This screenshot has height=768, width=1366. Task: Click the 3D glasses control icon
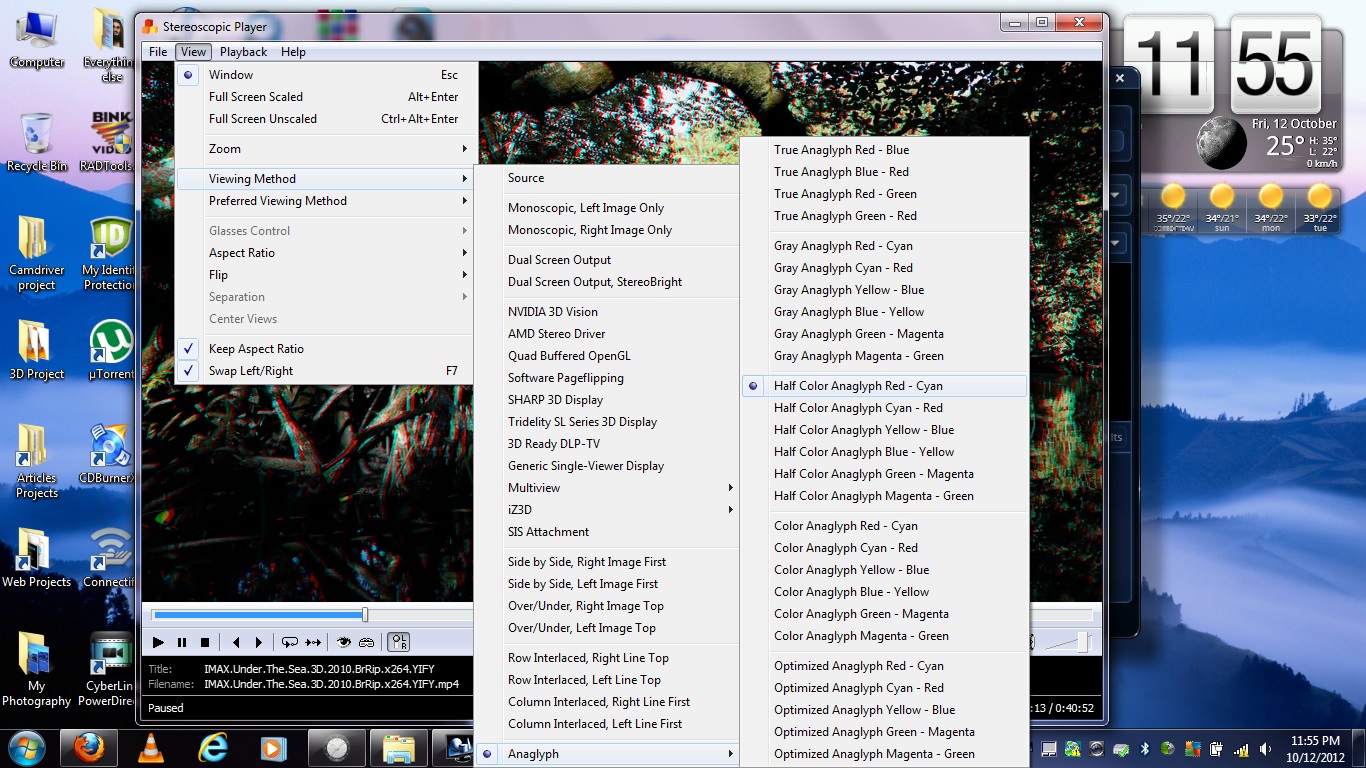click(x=367, y=642)
